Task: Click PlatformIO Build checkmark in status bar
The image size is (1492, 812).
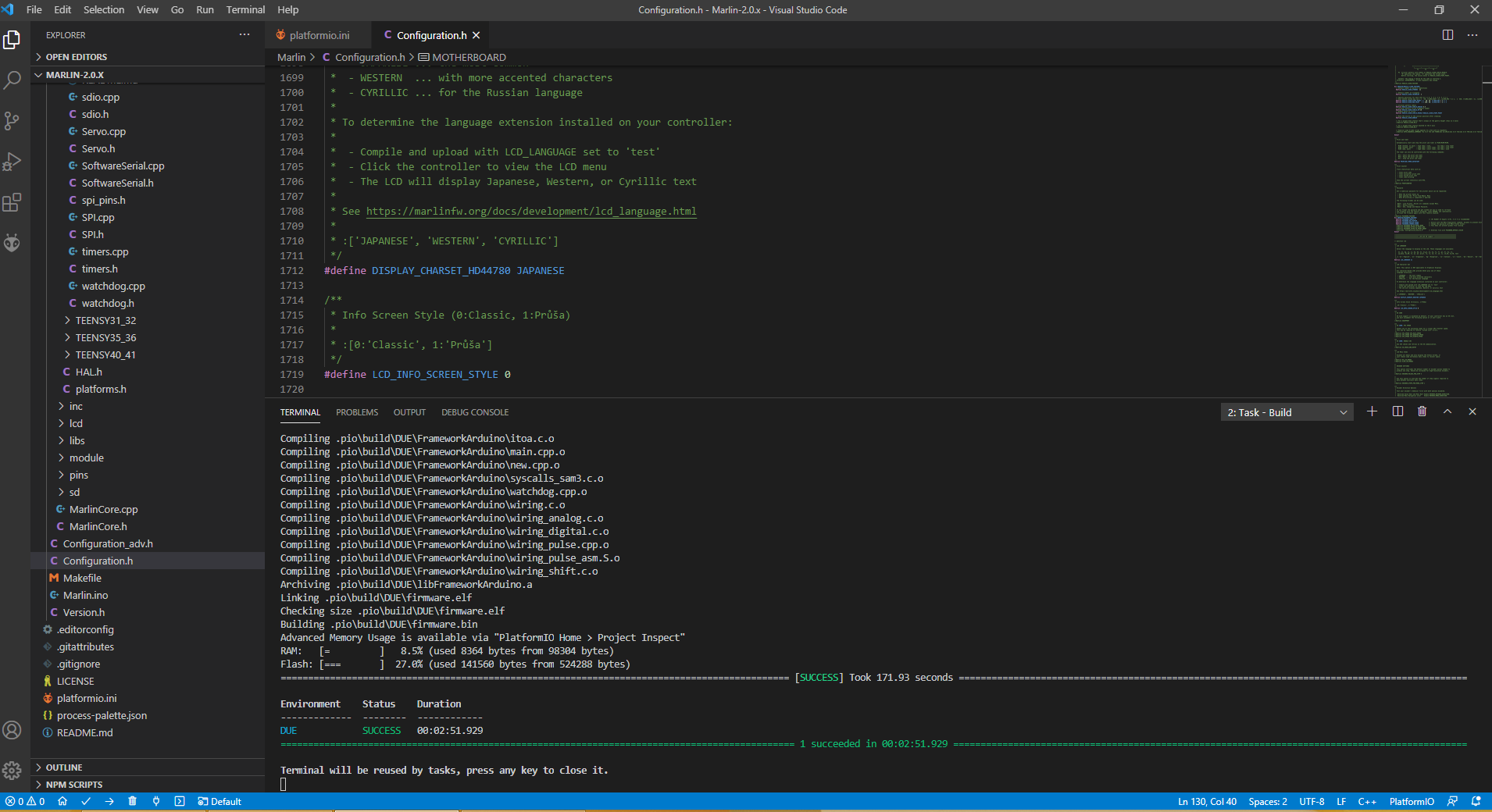Action: [86, 801]
